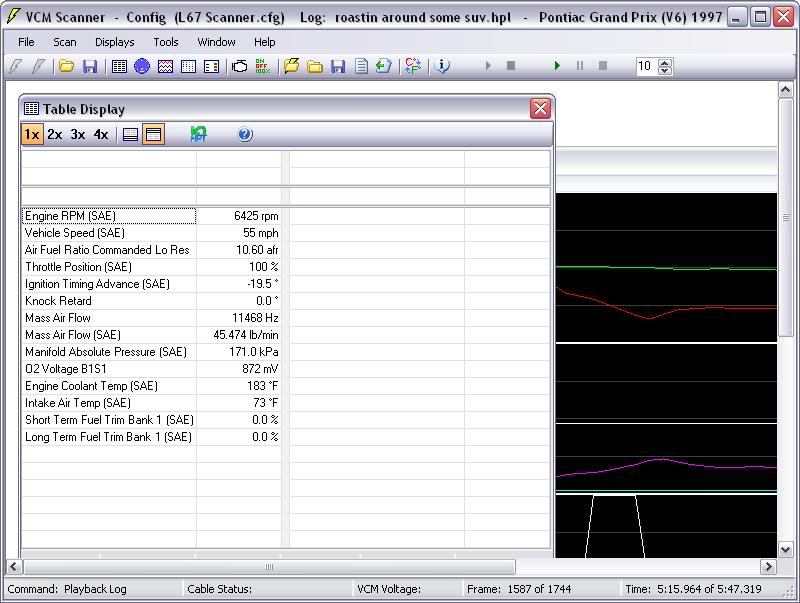Pause log playback
The image size is (800, 603).
coord(580,65)
